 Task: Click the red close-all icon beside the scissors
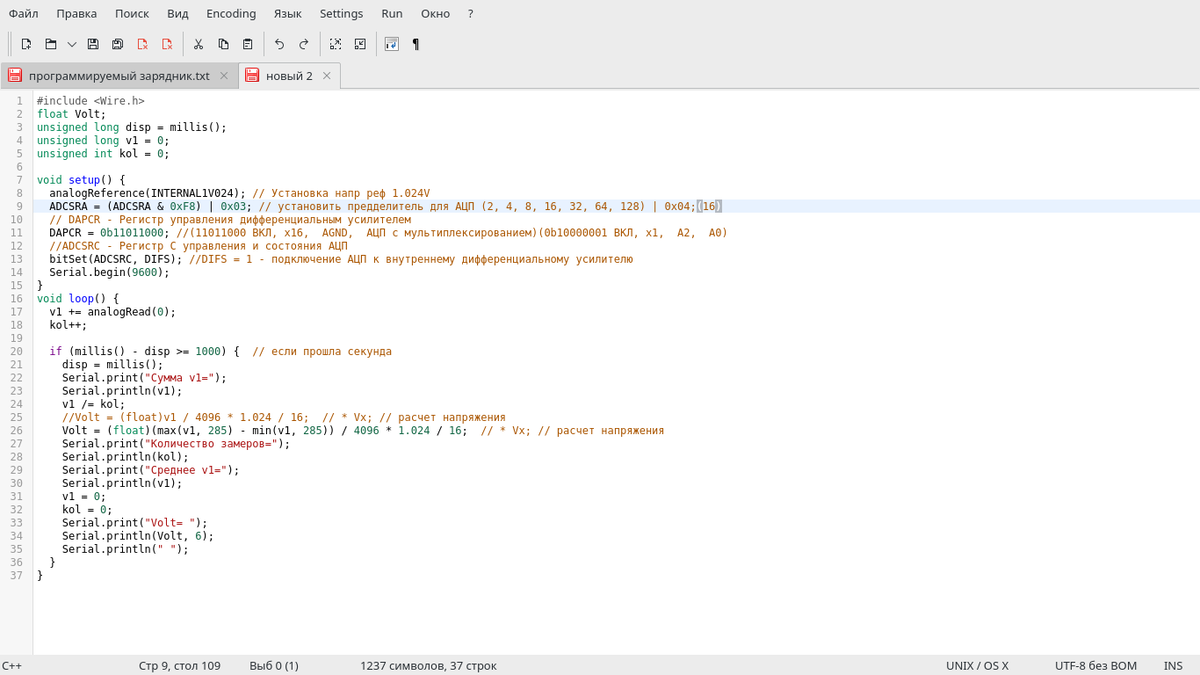tap(167, 44)
